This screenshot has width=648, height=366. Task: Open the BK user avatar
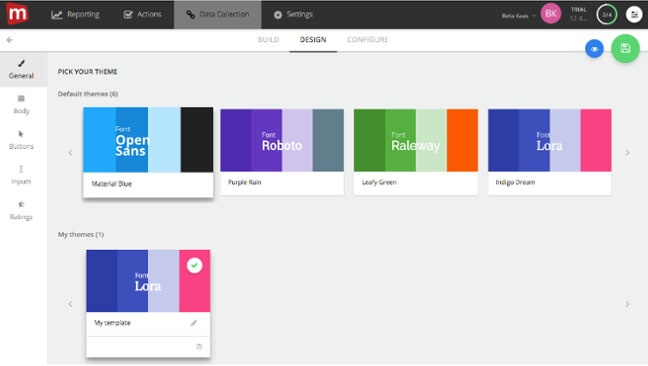[x=551, y=14]
